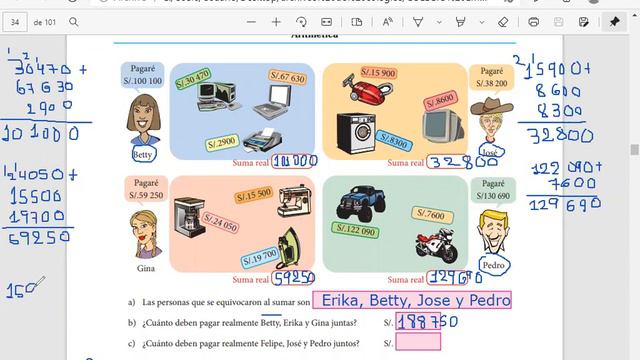Click Gina's 'Pagaré S/.59 250' speech bubble
Image resolution: width=640 pixels, height=360 pixels.
click(x=146, y=189)
